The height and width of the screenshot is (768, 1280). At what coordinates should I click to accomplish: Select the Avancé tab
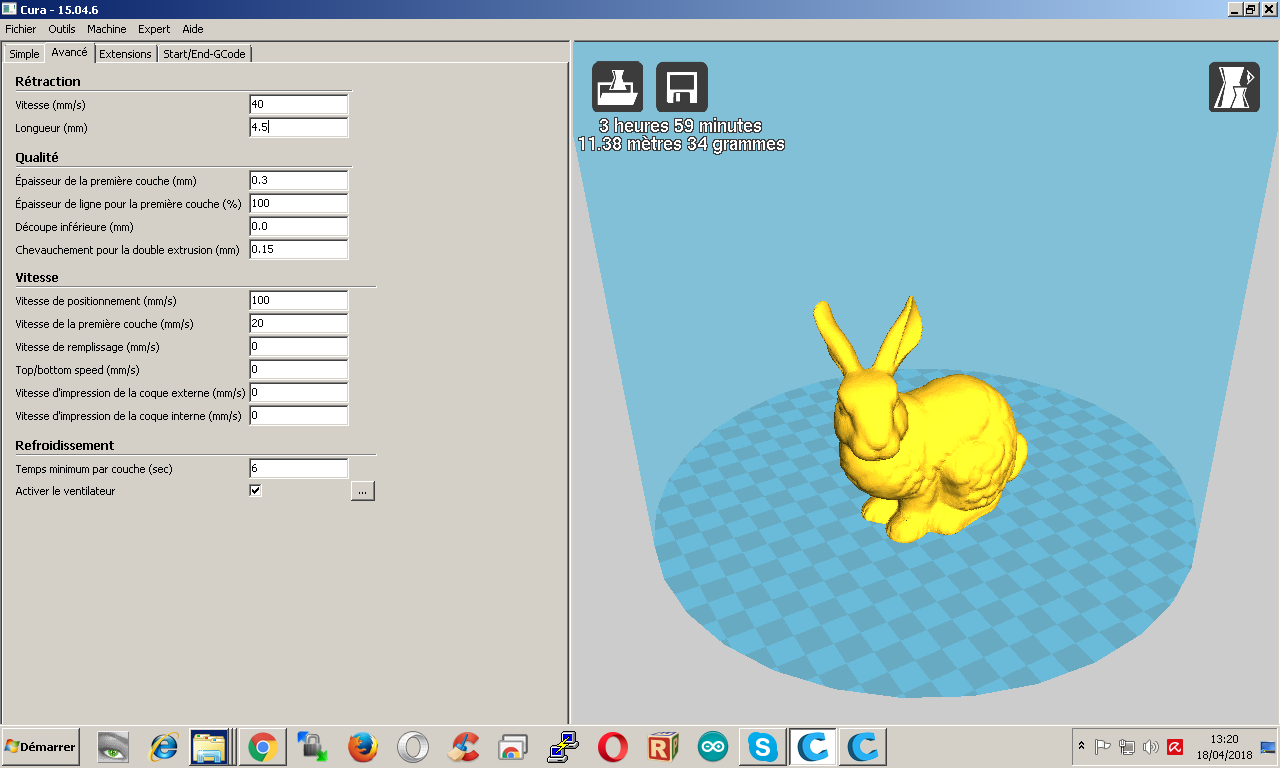point(70,53)
